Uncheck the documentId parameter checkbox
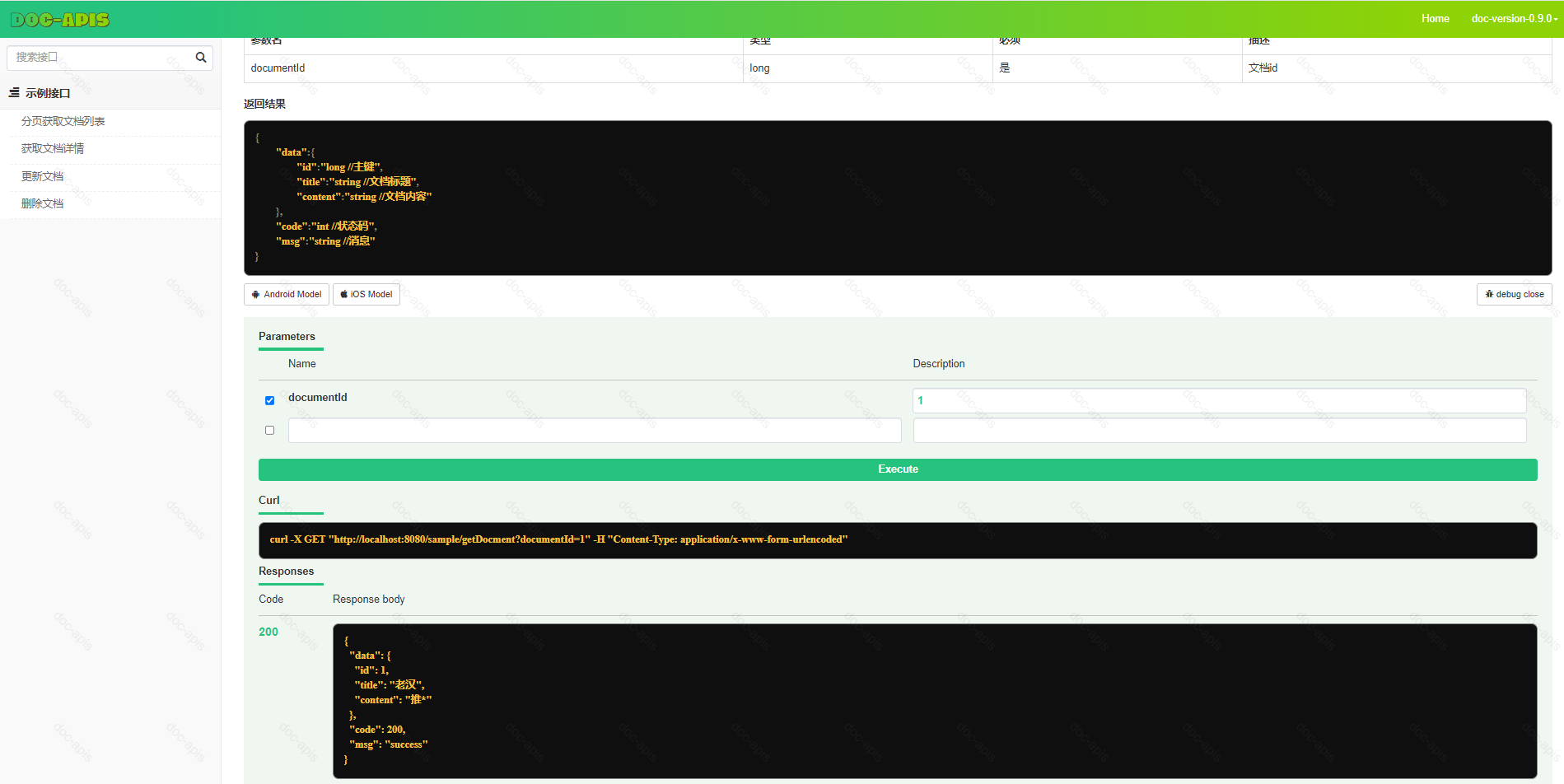This screenshot has width=1564, height=784. coord(269,400)
